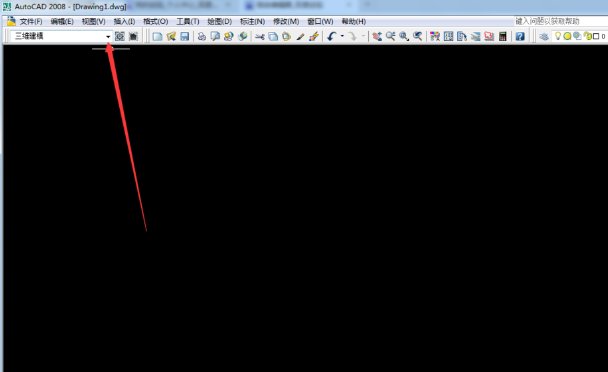The image size is (608, 372).
Task: Click the AutoCAD document icon in menu bar
Action: tap(11, 21)
